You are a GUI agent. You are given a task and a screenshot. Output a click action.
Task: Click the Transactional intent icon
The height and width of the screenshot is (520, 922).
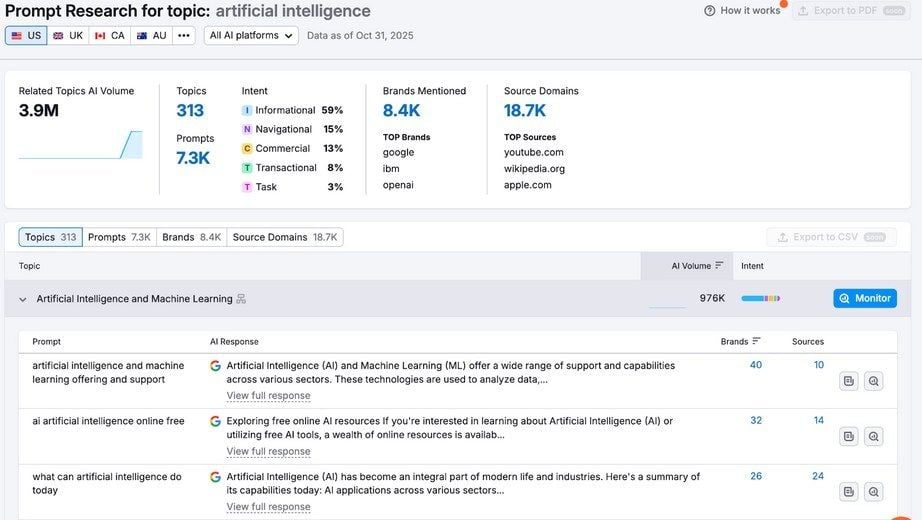tap(247, 168)
